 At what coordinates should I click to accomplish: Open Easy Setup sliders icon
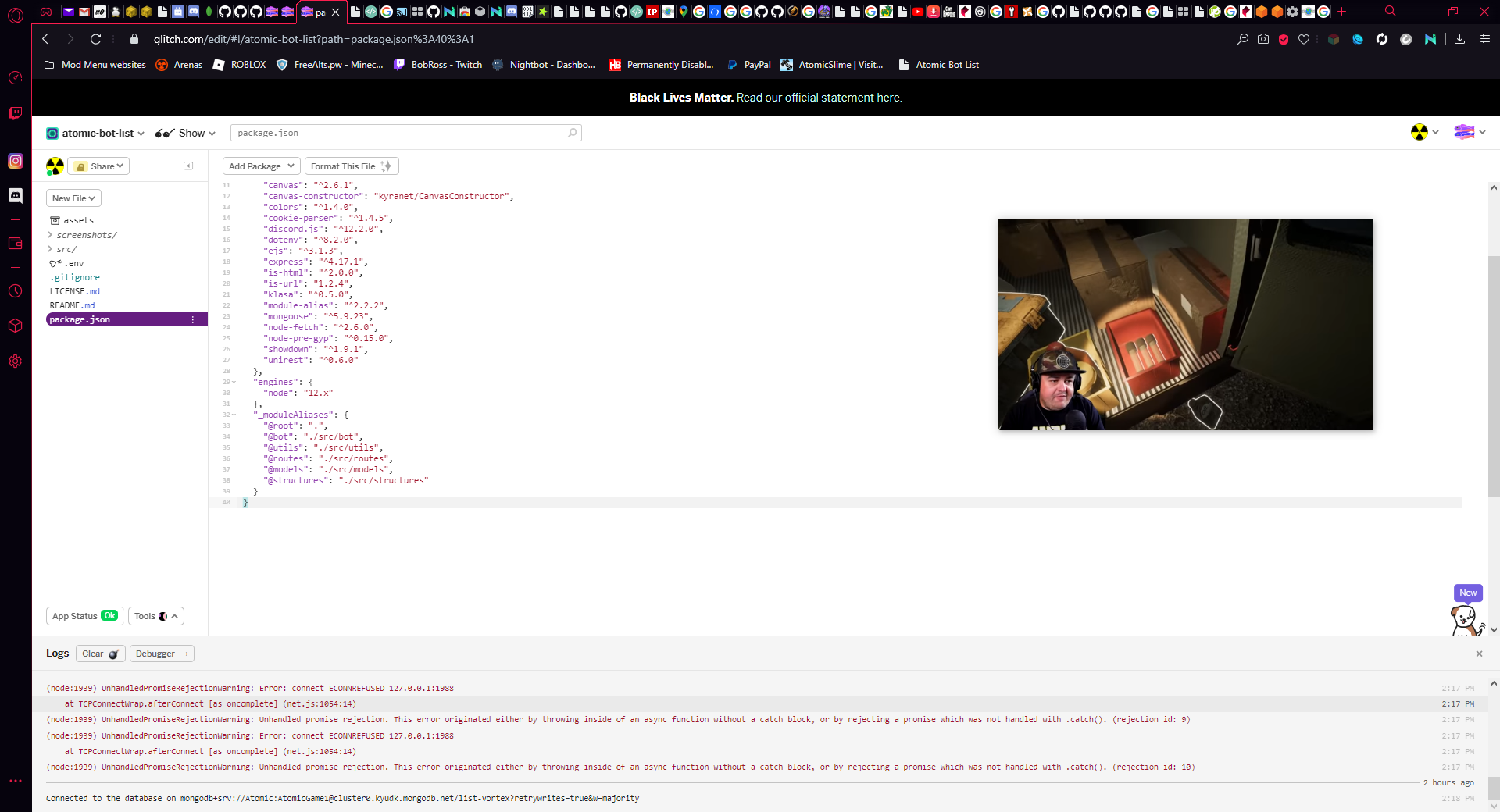pos(1485,39)
